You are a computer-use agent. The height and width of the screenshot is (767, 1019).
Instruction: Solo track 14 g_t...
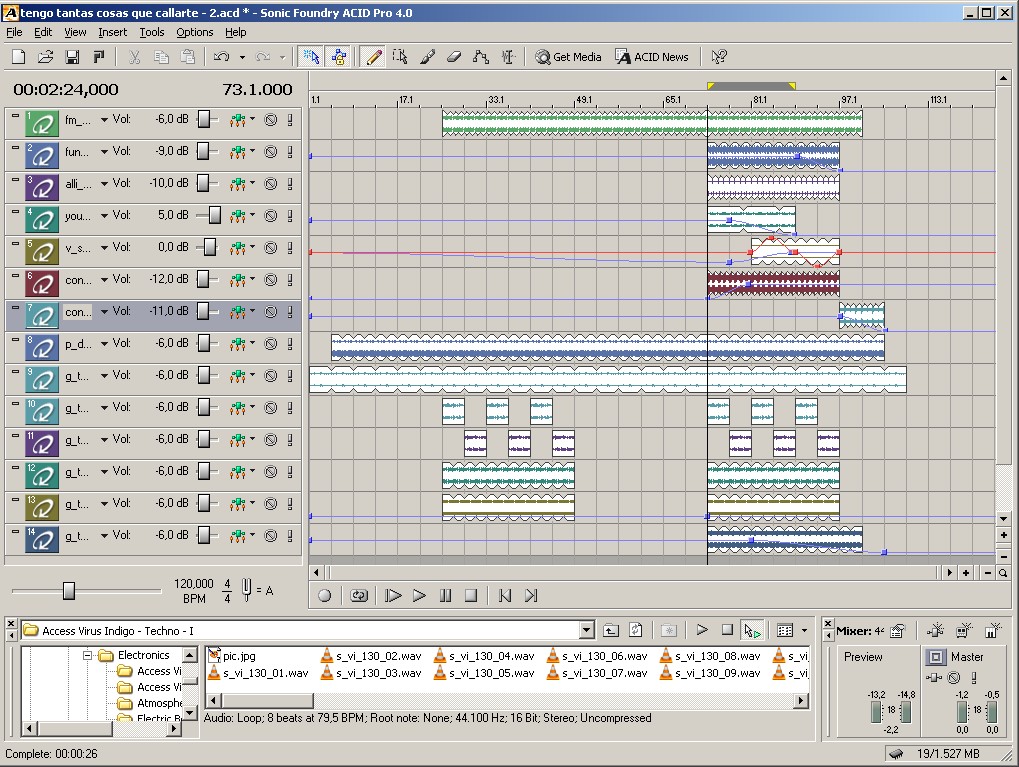(290, 536)
